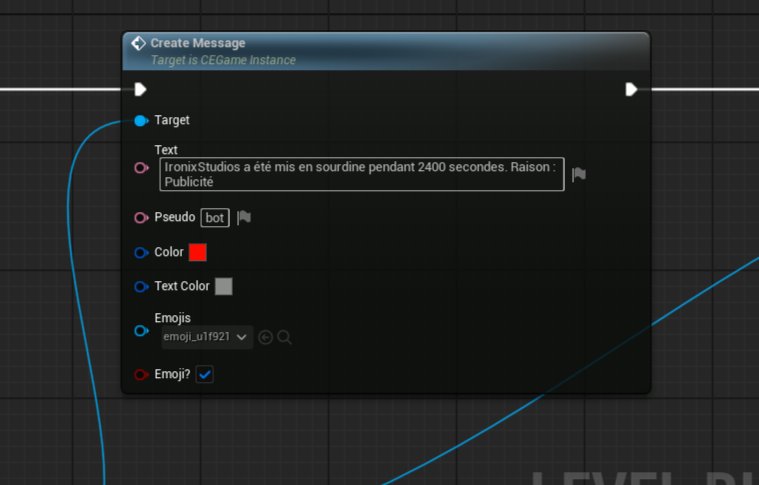Image resolution: width=759 pixels, height=485 pixels.
Task: Click the Color input pin
Action: (x=141, y=253)
